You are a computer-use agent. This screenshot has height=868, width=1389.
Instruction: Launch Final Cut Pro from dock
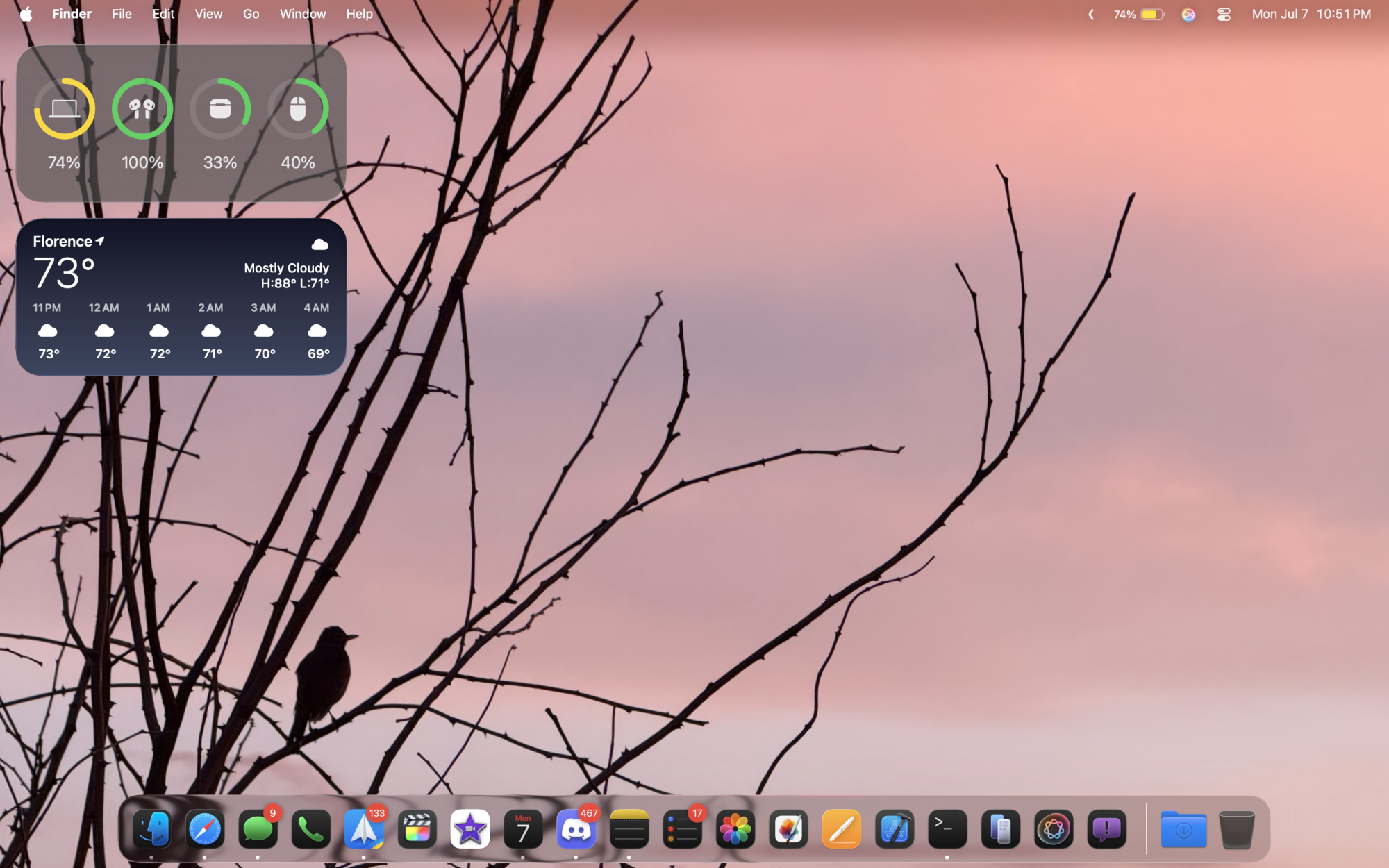coord(417,829)
